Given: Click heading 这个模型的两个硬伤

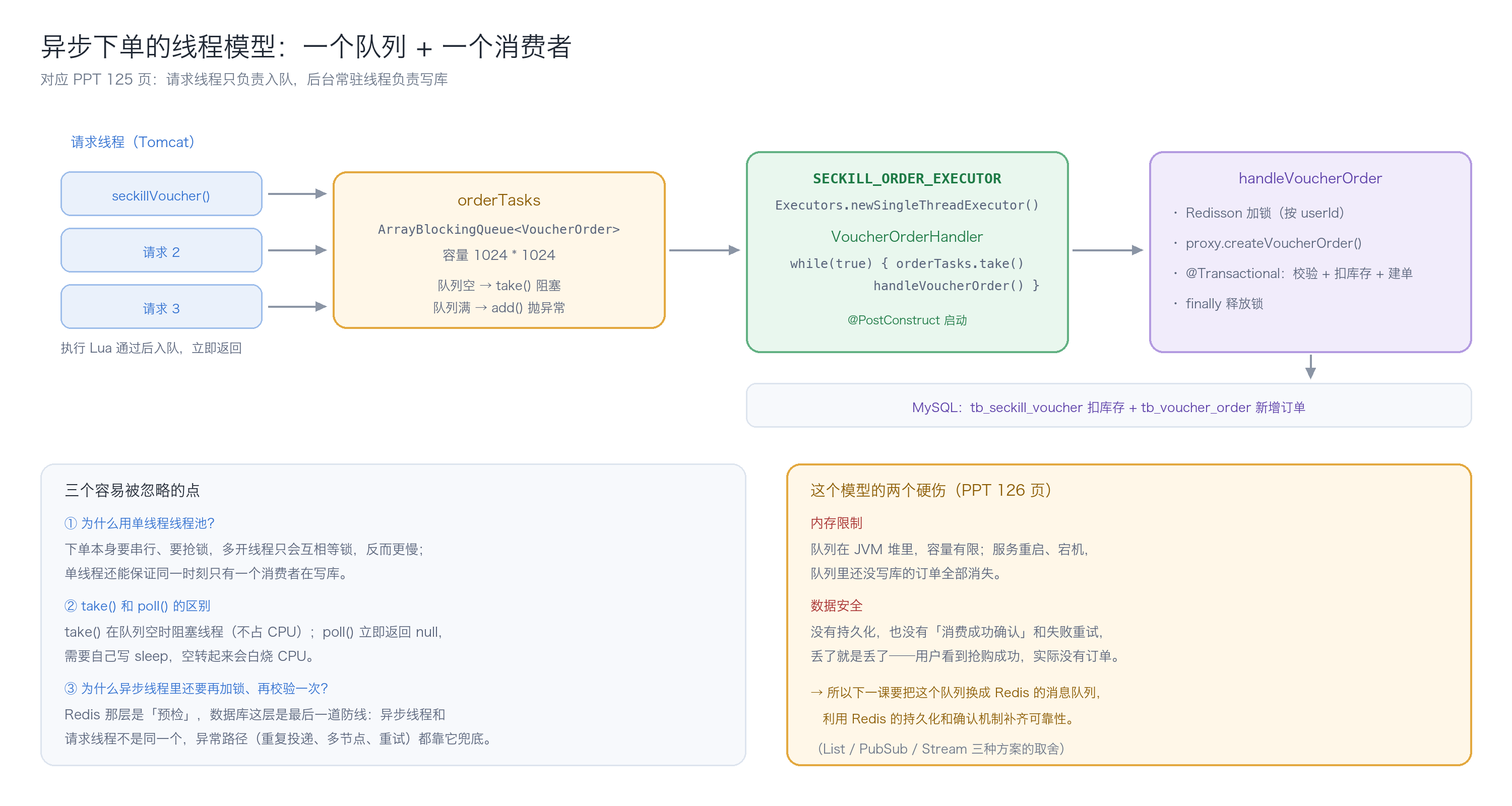Looking at the screenshot, I should click(931, 491).
